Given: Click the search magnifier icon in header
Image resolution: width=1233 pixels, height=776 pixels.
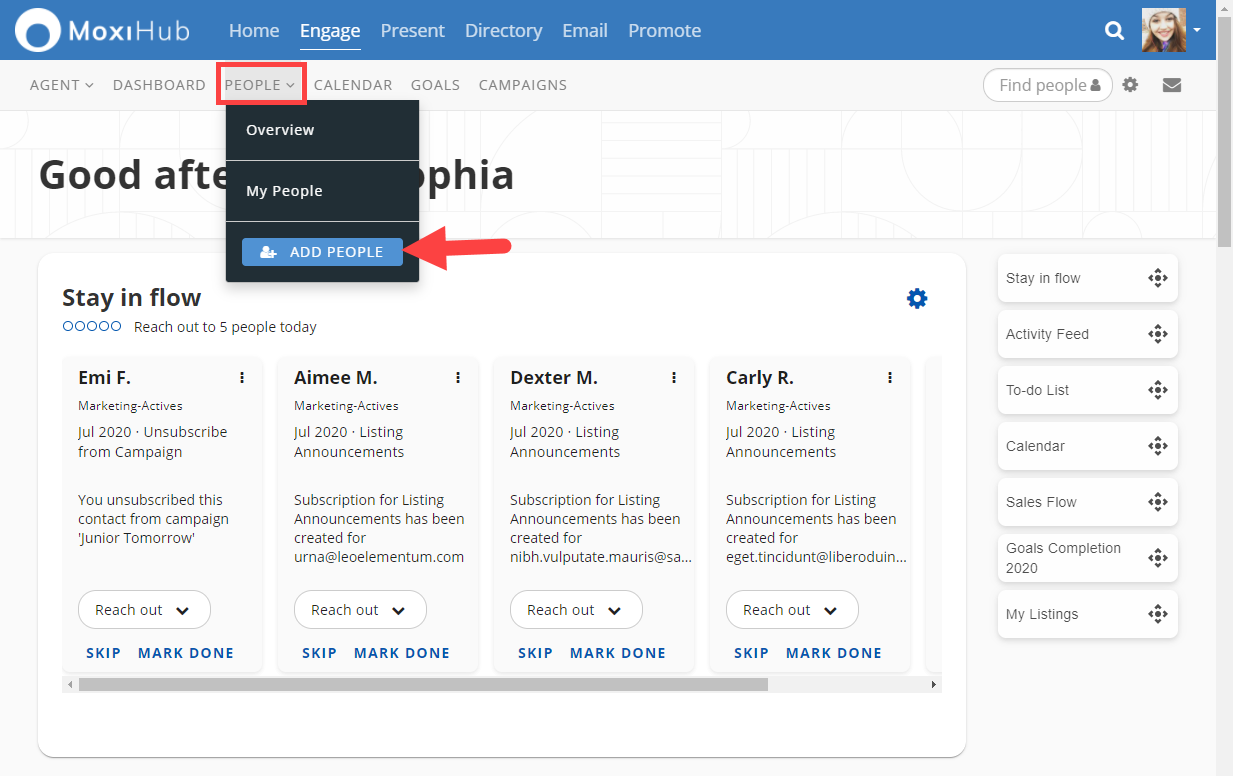Looking at the screenshot, I should click(x=1114, y=31).
